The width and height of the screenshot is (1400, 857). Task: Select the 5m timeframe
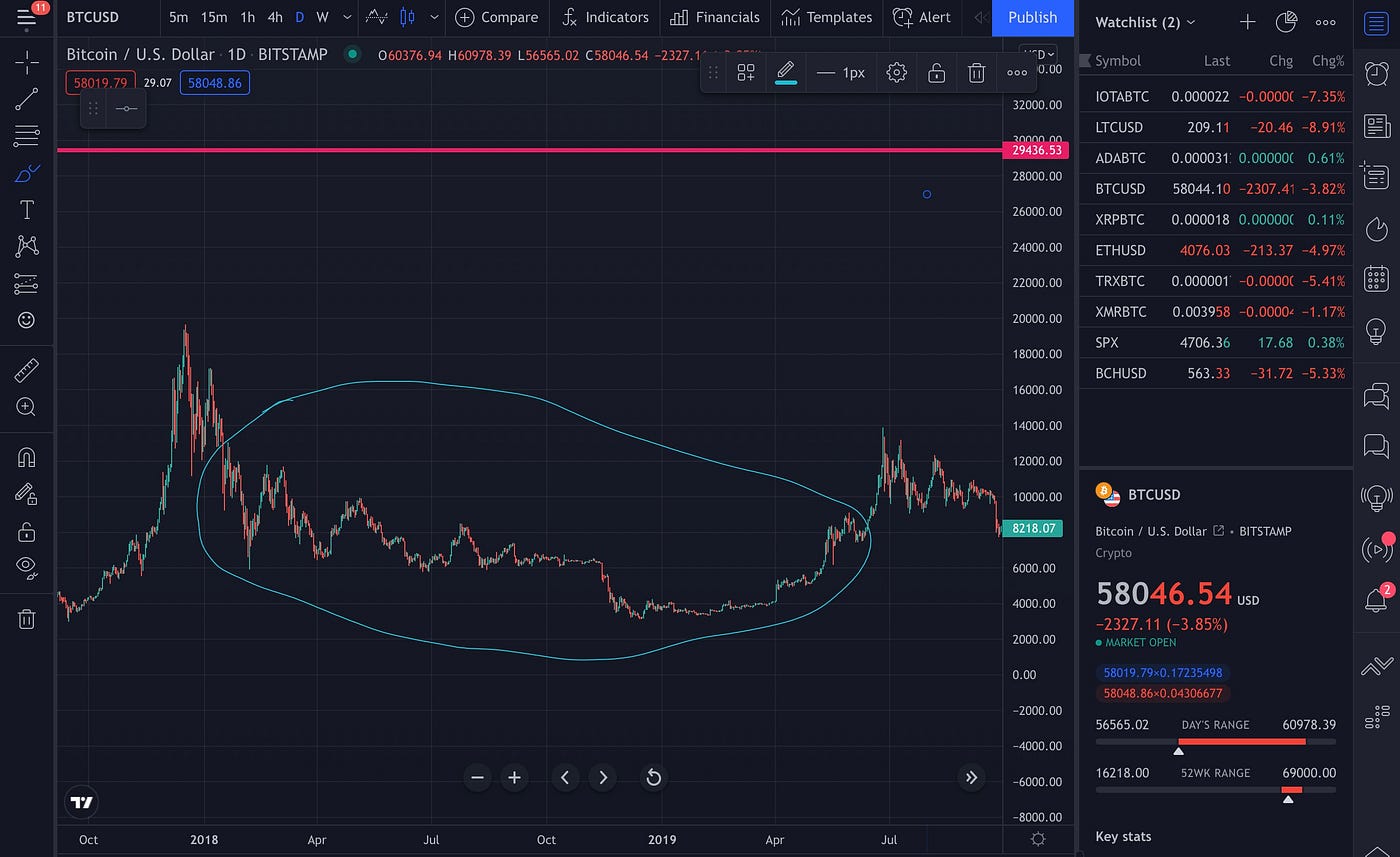point(178,17)
